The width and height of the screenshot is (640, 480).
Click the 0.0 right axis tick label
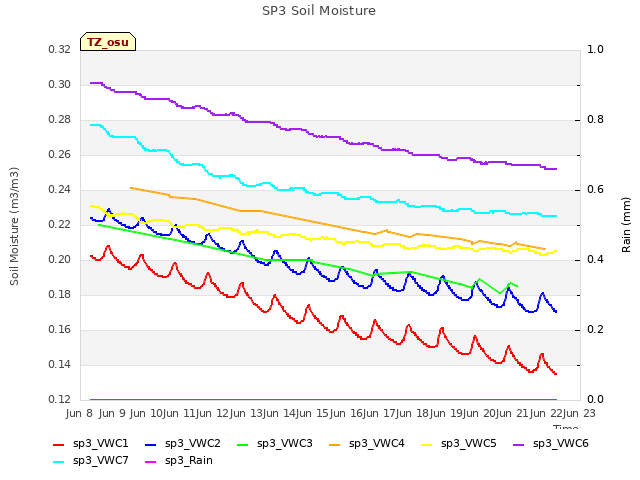595,400
